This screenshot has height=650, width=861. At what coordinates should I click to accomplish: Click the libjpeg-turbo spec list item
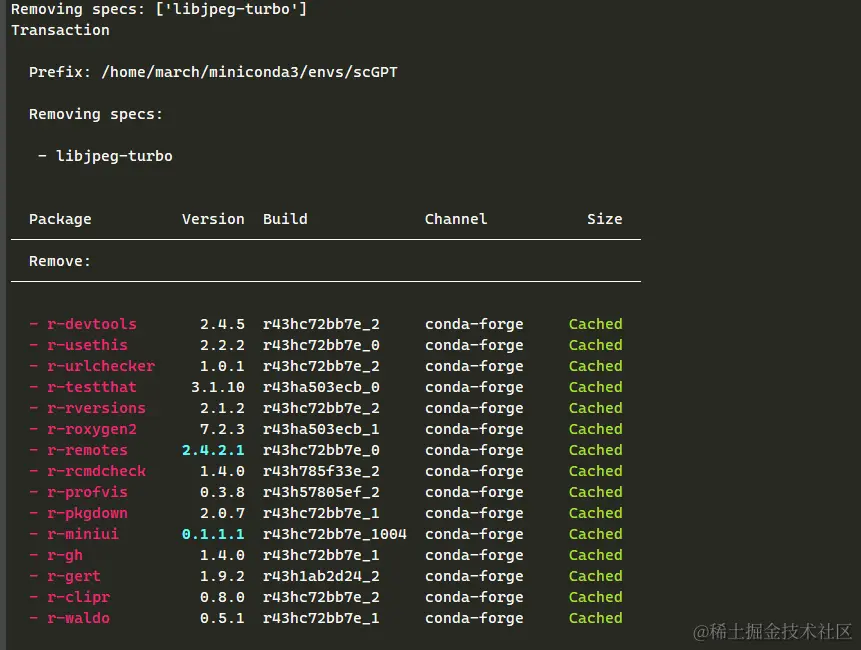[114, 156]
